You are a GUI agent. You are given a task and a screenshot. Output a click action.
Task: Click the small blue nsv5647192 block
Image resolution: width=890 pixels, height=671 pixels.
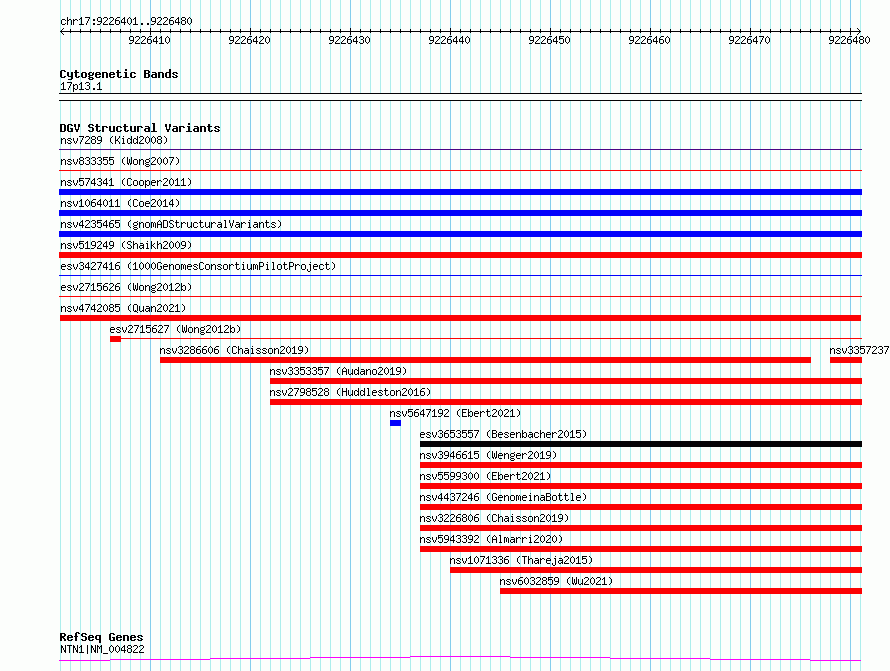point(395,423)
